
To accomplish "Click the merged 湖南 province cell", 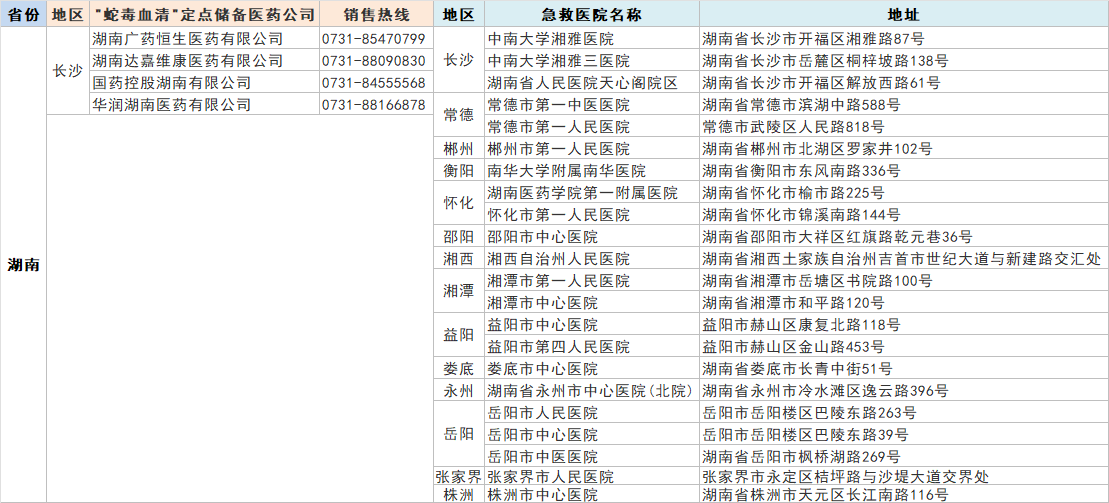I will pyautogui.click(x=24, y=265).
